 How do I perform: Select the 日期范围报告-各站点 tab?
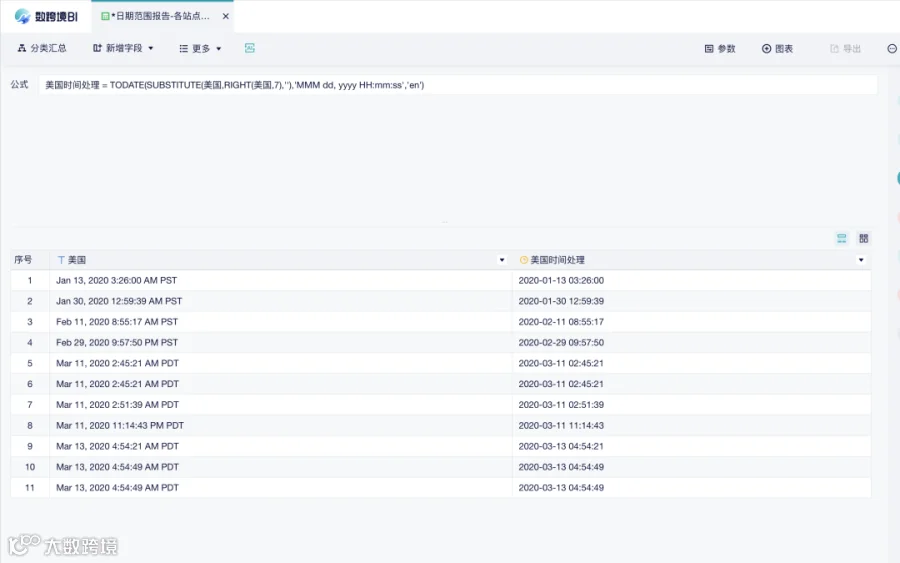[156, 16]
